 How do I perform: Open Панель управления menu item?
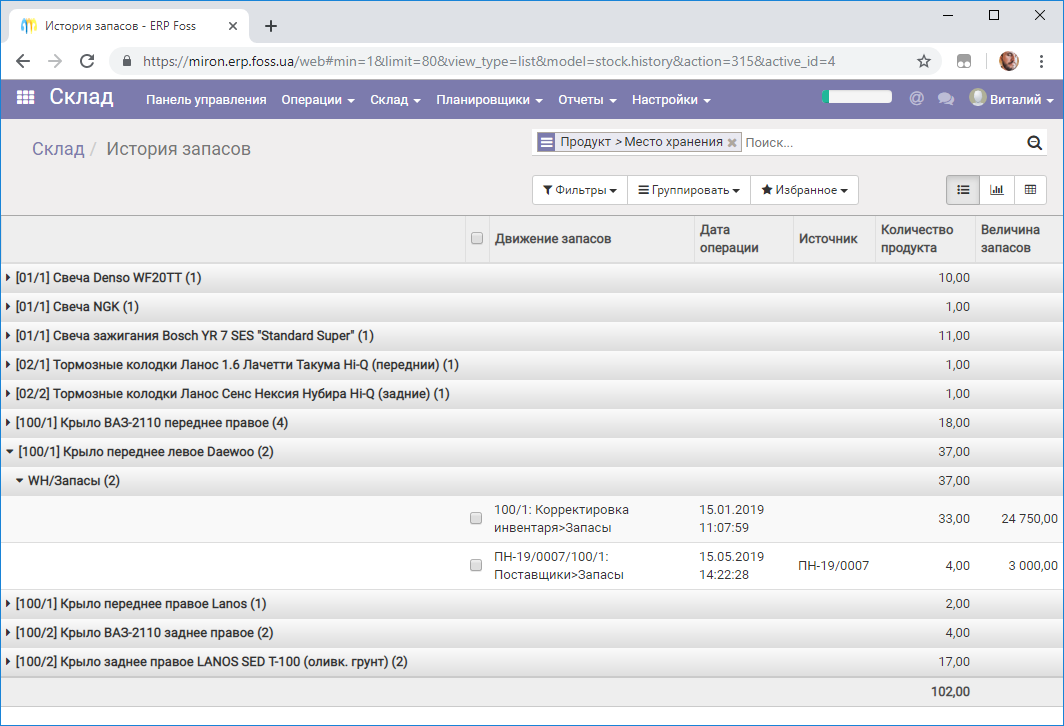pyautogui.click(x=206, y=100)
